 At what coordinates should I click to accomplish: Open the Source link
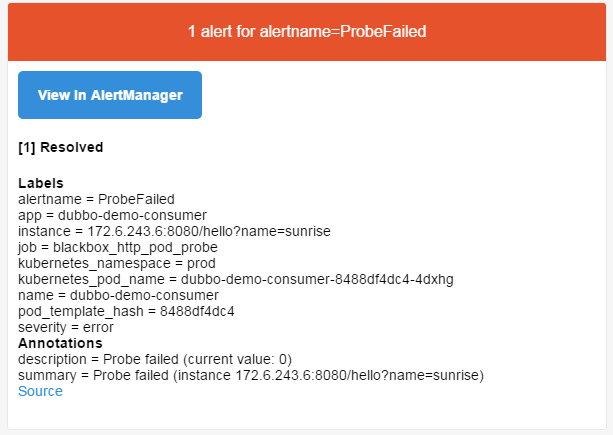click(x=40, y=391)
